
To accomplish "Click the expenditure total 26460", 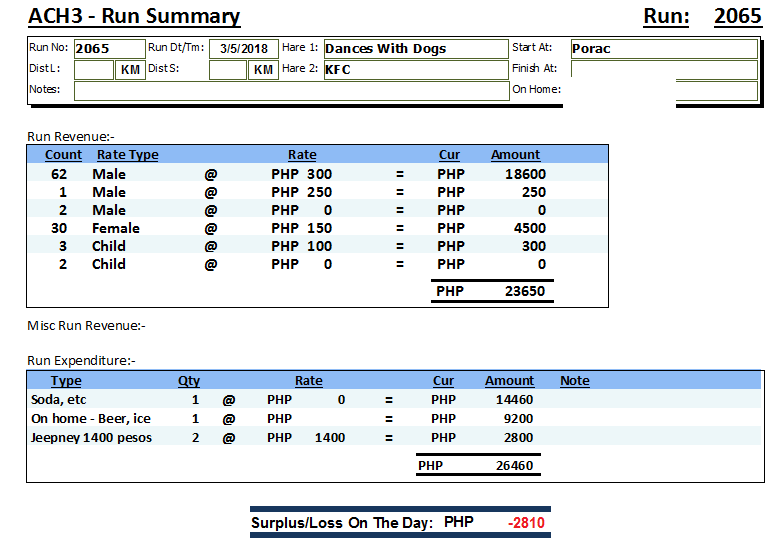I will (x=514, y=466).
